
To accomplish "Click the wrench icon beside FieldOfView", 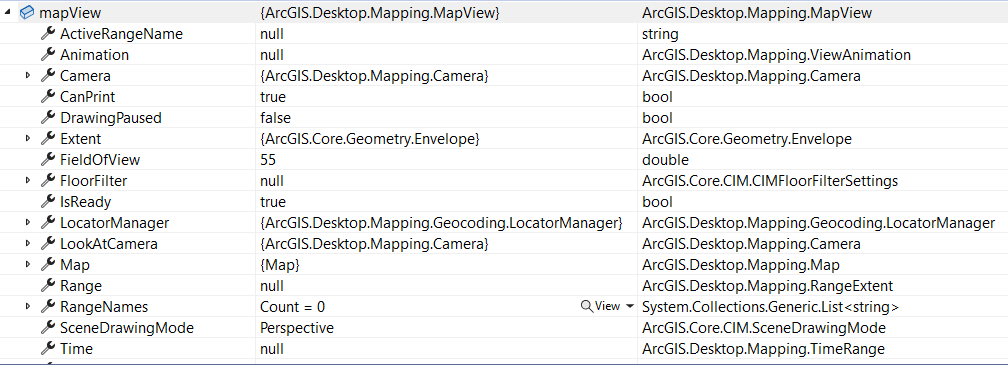I will pos(48,159).
